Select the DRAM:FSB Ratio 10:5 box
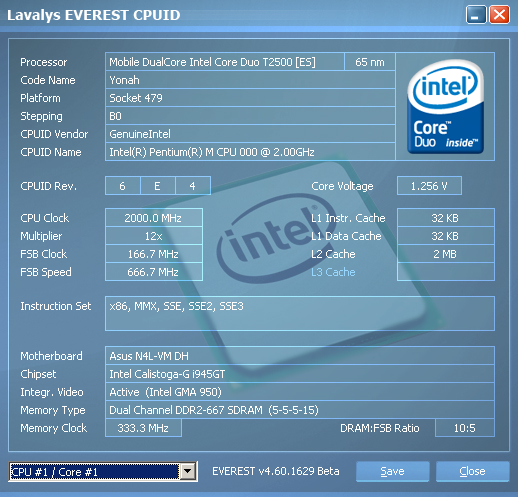518x497 pixels. [465, 428]
